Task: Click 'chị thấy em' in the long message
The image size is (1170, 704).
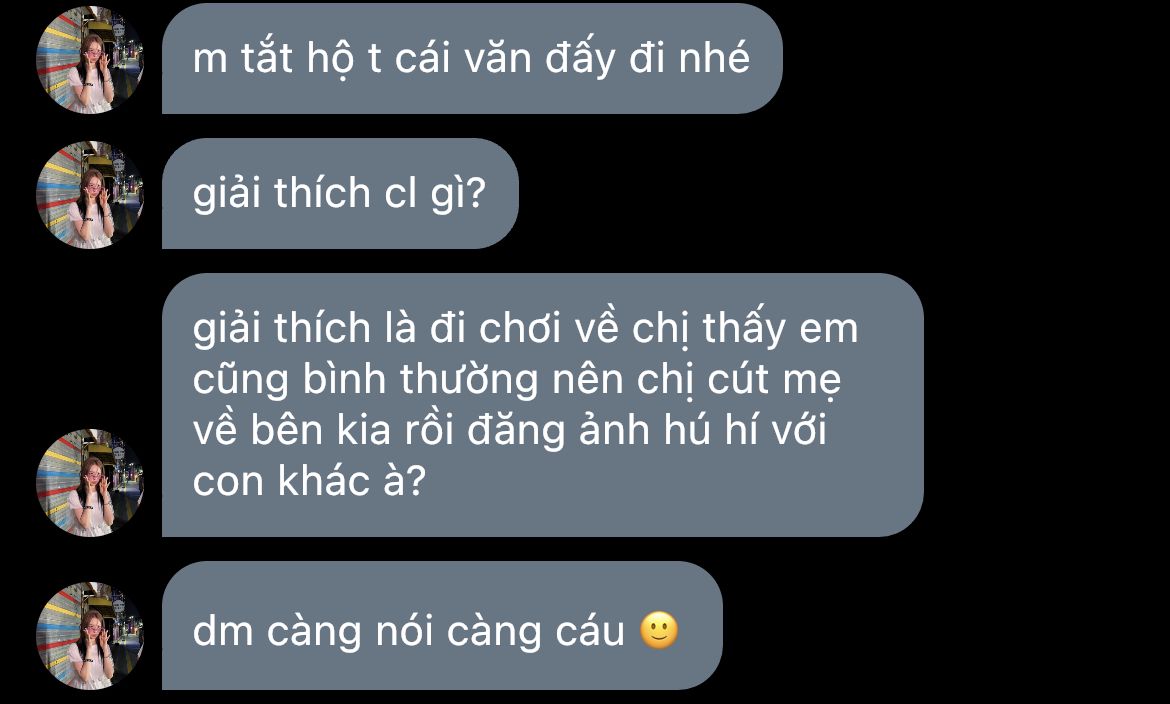Action: click(745, 329)
